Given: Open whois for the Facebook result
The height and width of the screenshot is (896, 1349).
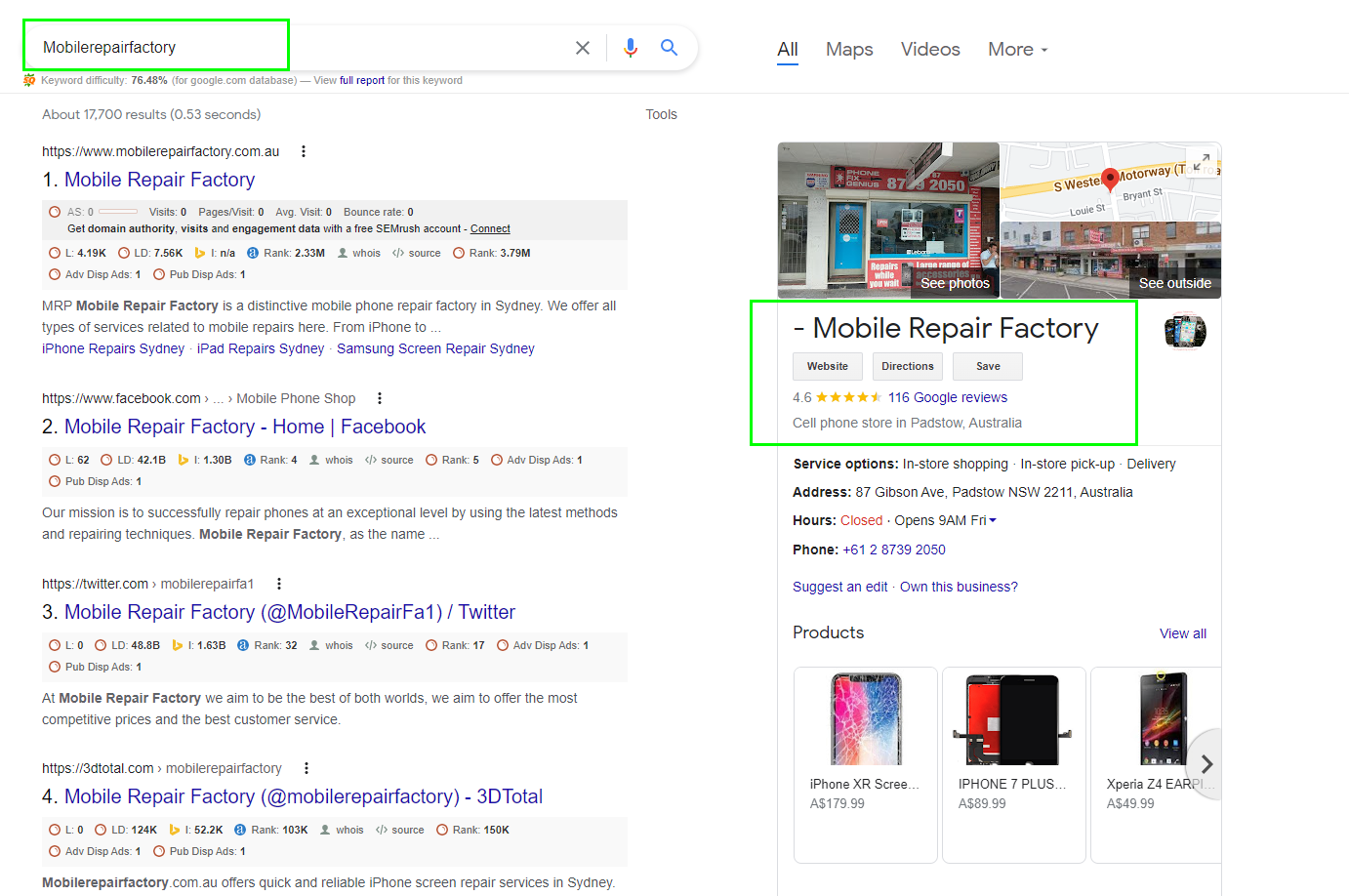Looking at the screenshot, I should [x=332, y=460].
